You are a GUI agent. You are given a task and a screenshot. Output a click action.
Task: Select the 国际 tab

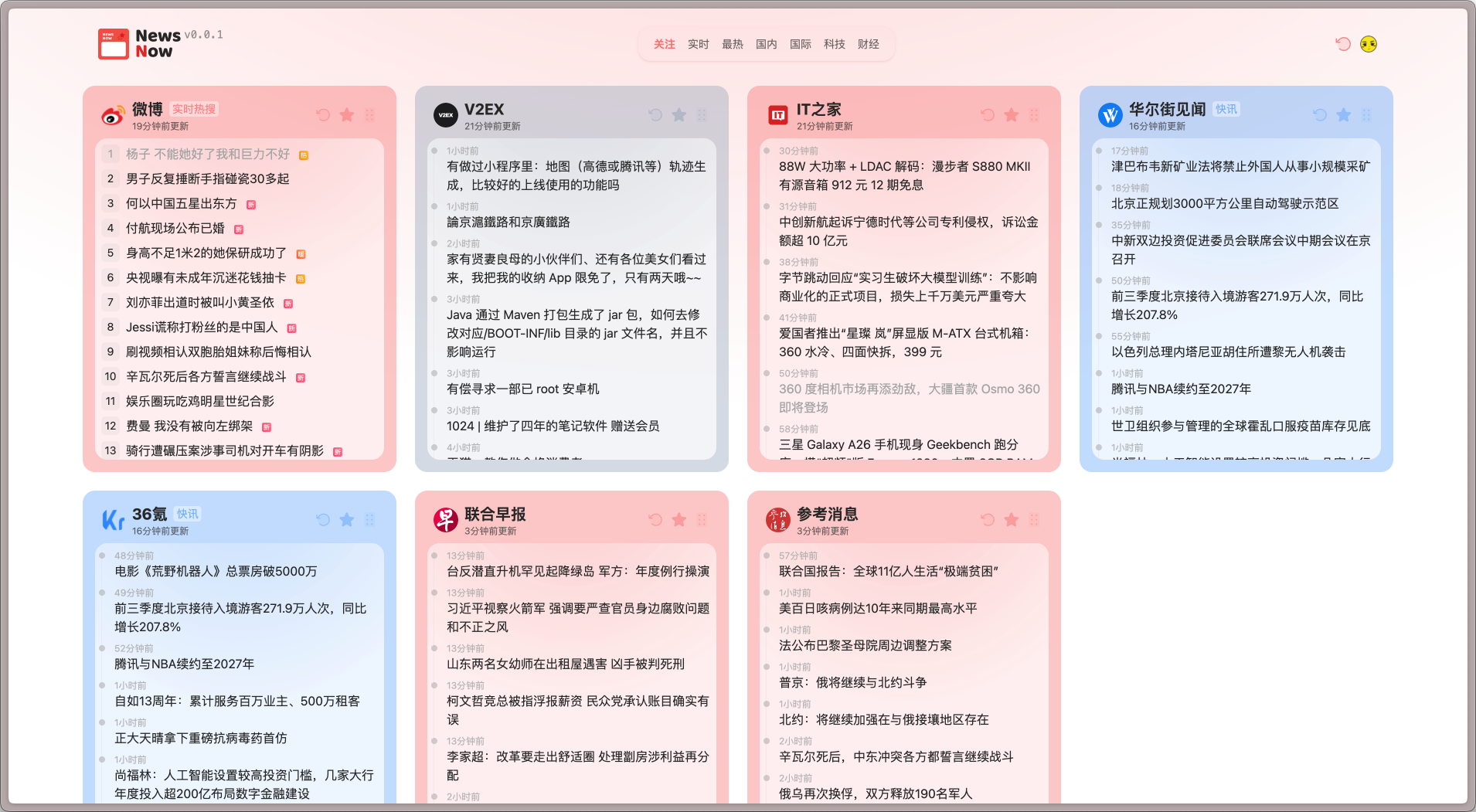[801, 44]
